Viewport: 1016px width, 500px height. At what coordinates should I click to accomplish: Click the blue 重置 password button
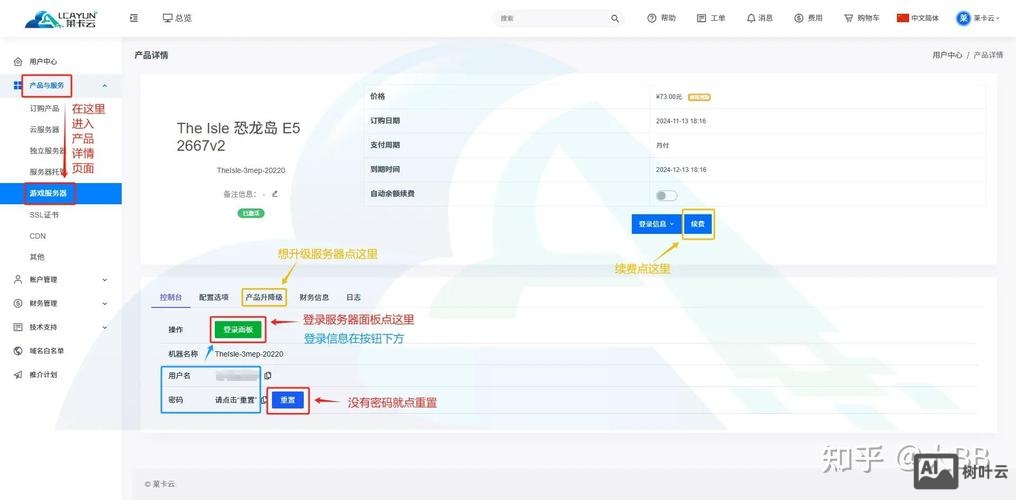tap(288, 400)
